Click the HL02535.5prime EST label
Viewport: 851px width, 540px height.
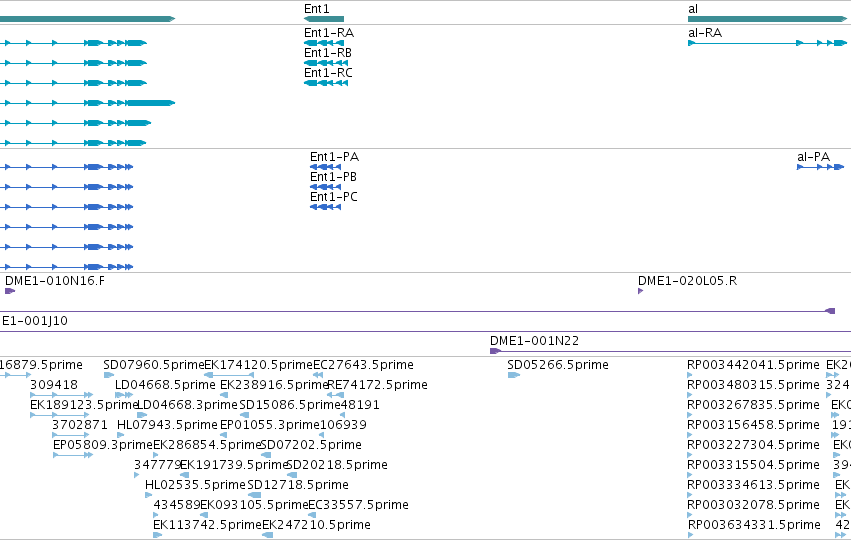(195, 485)
